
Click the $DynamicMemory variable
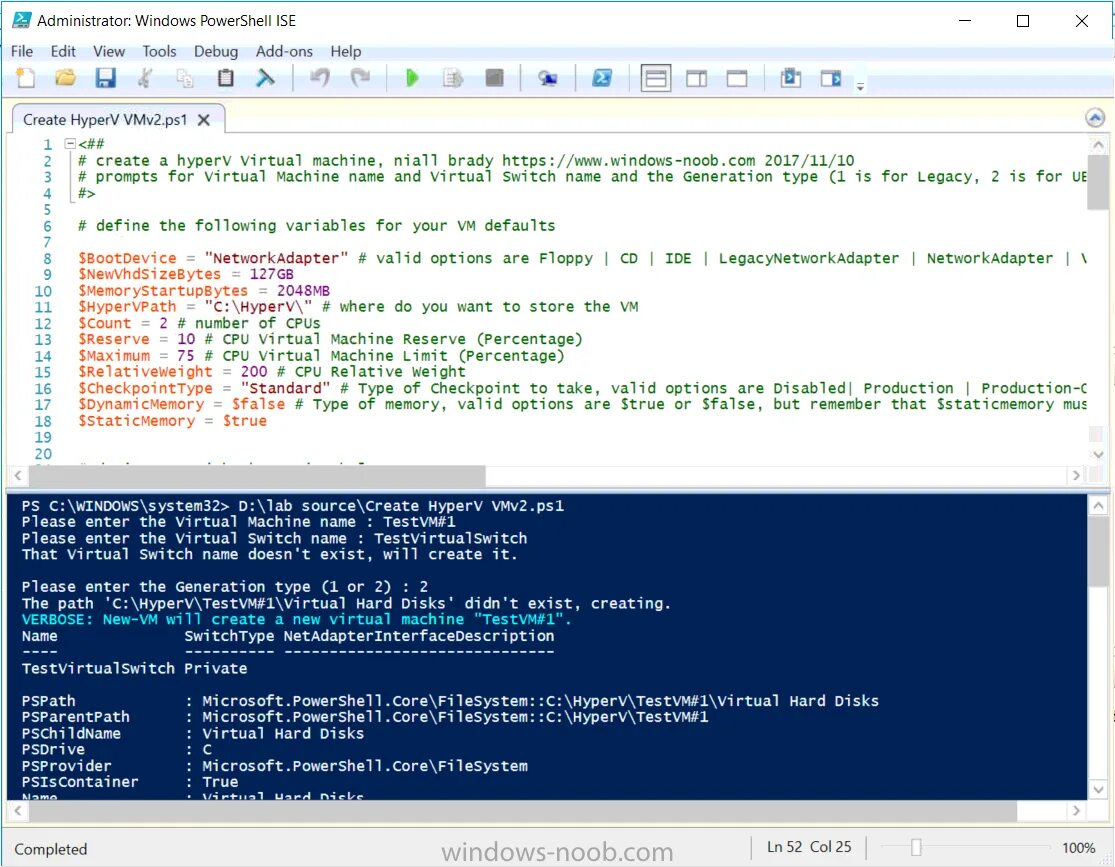click(x=141, y=404)
